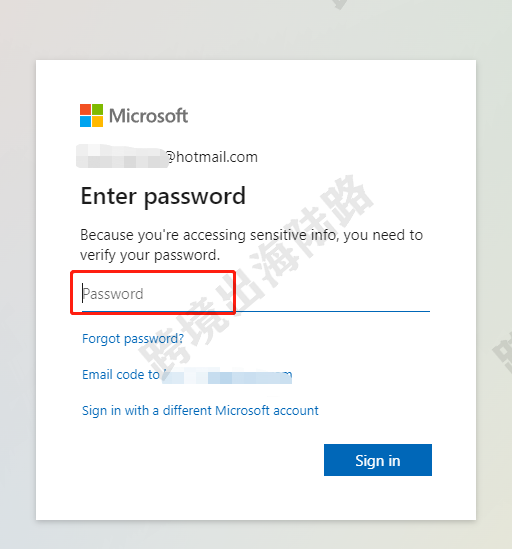Image resolution: width=512 pixels, height=549 pixels.
Task: Click the yellow square in Microsoft logo
Action: pyautogui.click(x=97, y=121)
